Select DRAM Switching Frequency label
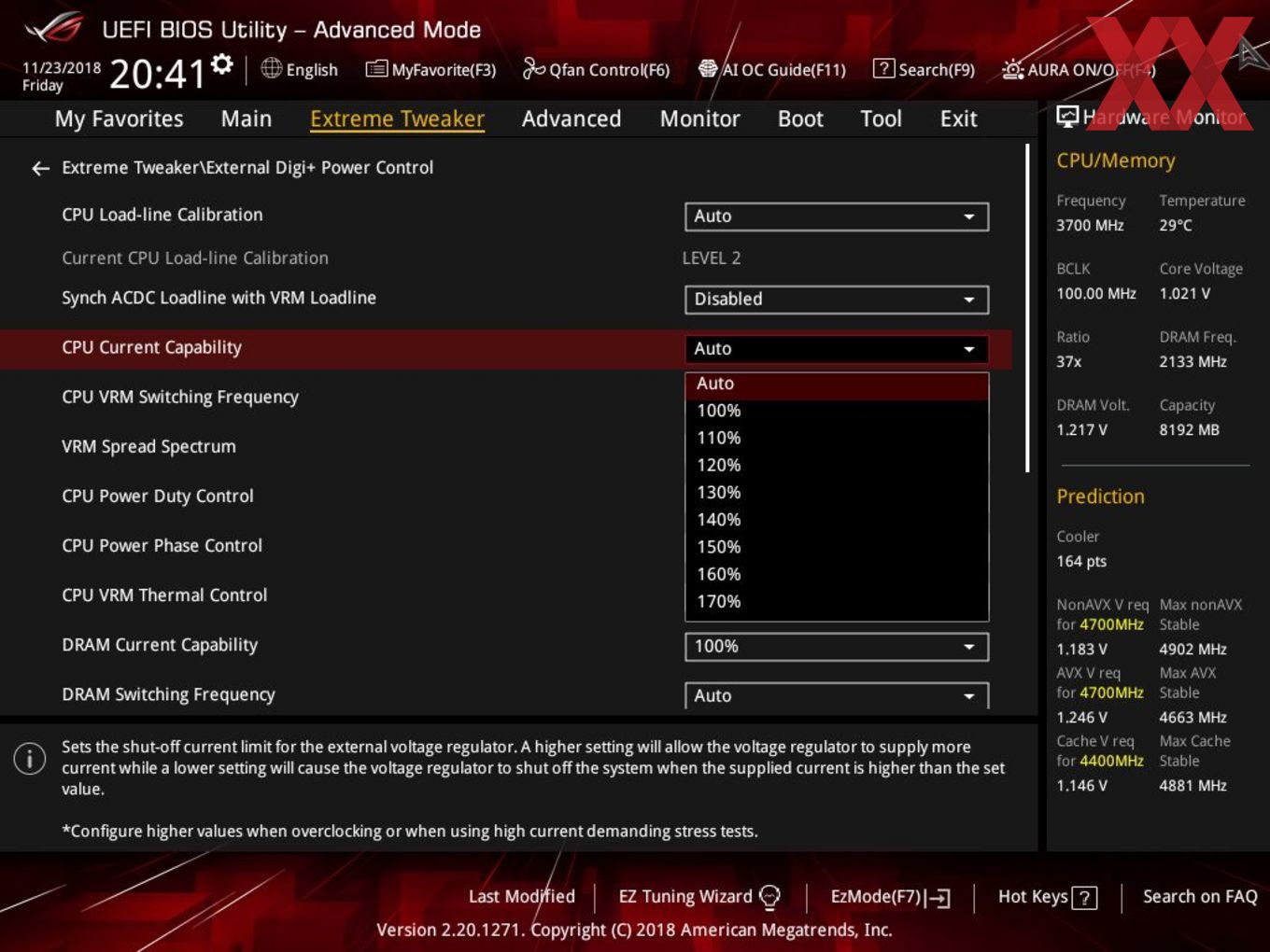This screenshot has height=952, width=1270. [168, 694]
